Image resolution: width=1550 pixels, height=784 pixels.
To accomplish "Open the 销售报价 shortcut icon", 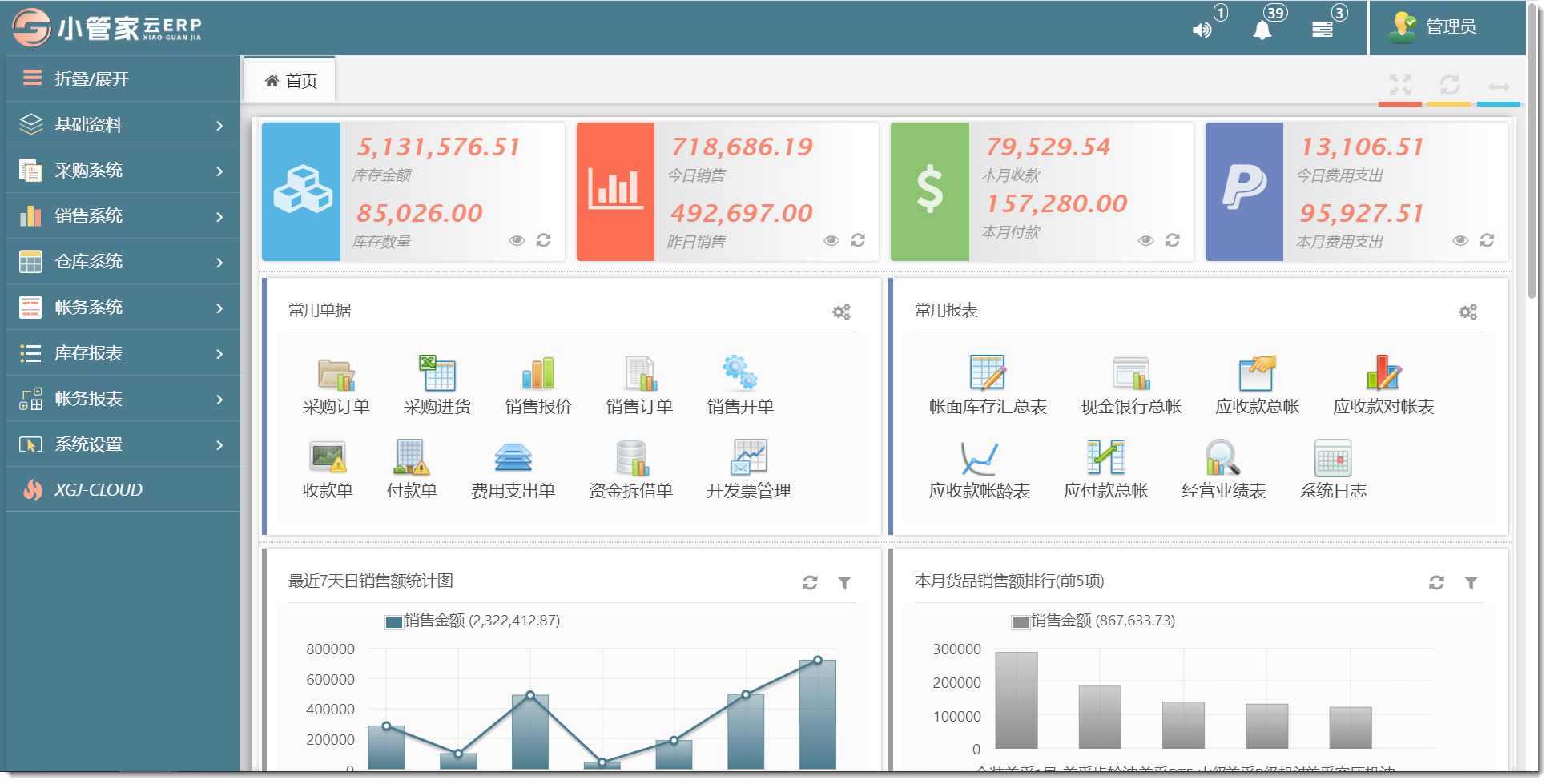I will tap(537, 374).
